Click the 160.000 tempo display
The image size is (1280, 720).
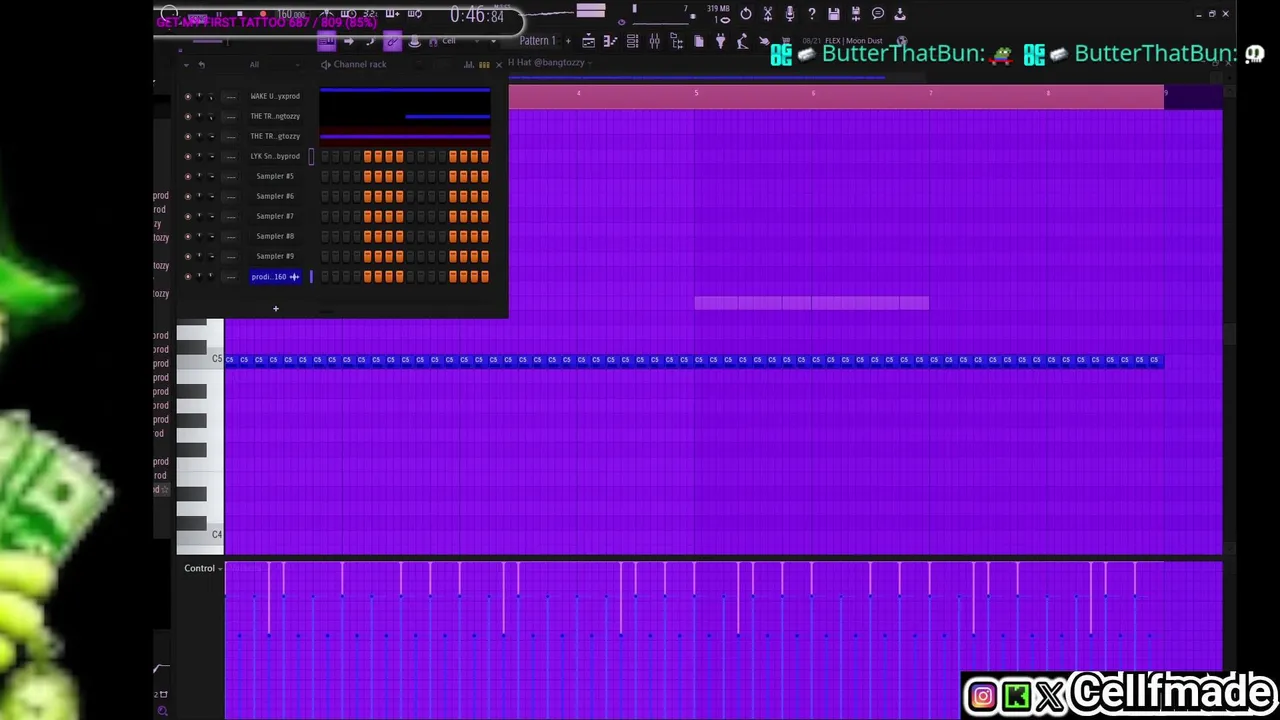(x=291, y=14)
